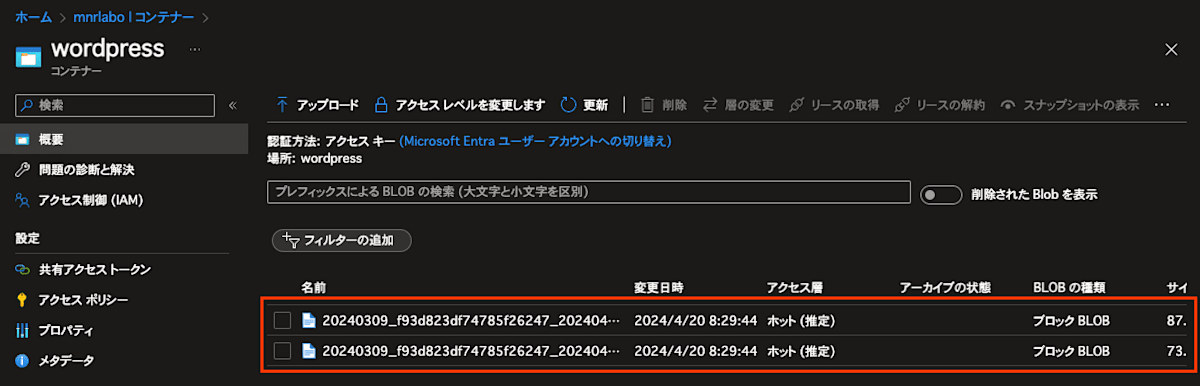Image resolution: width=1200 pixels, height=386 pixels.
Task: Open the blob file in the 87. row
Action: pyautogui.click(x=471, y=321)
